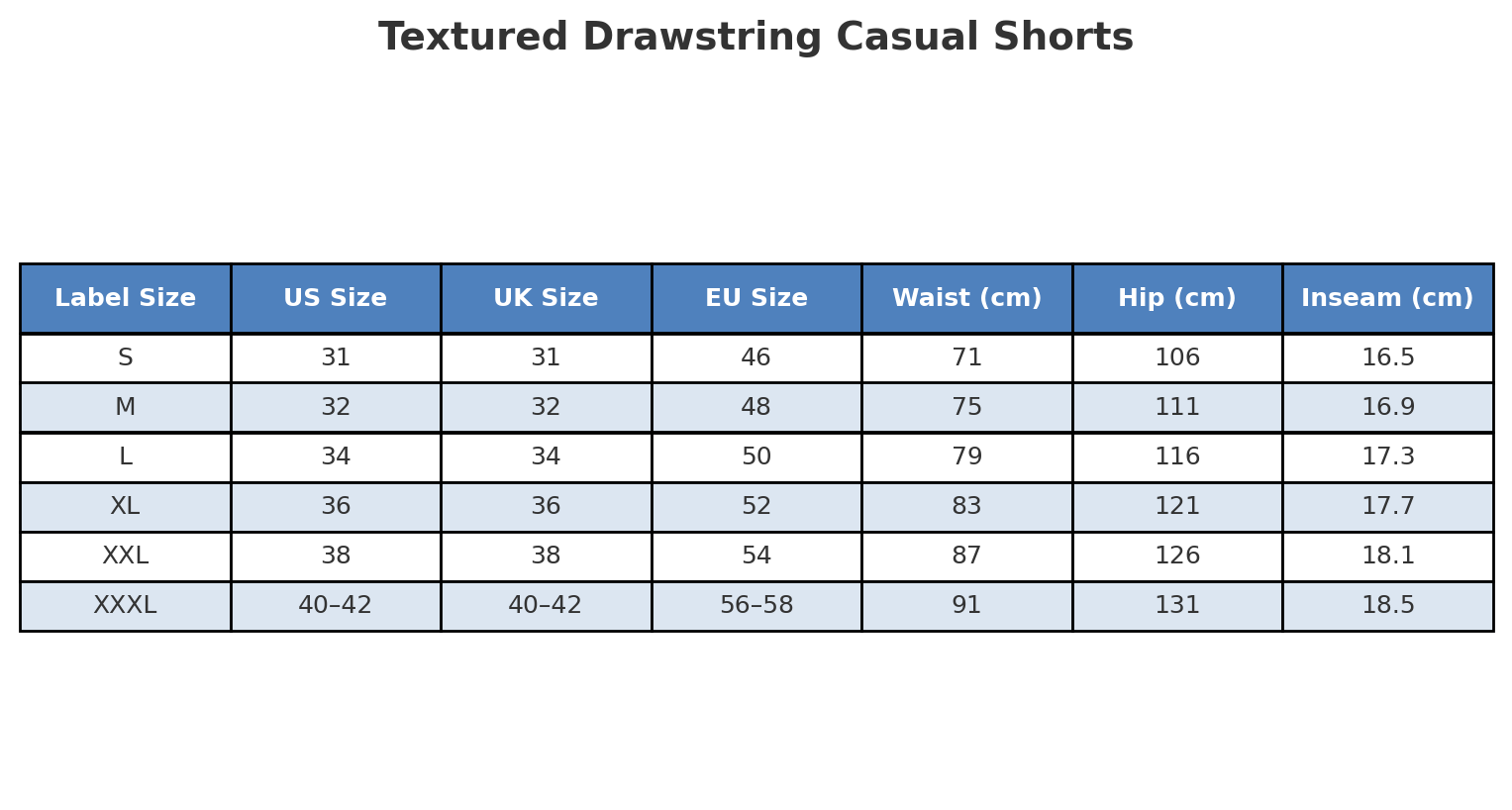Click the Inseam (cm) header cell
Screen dimensions: 1512x810
coord(1387,298)
